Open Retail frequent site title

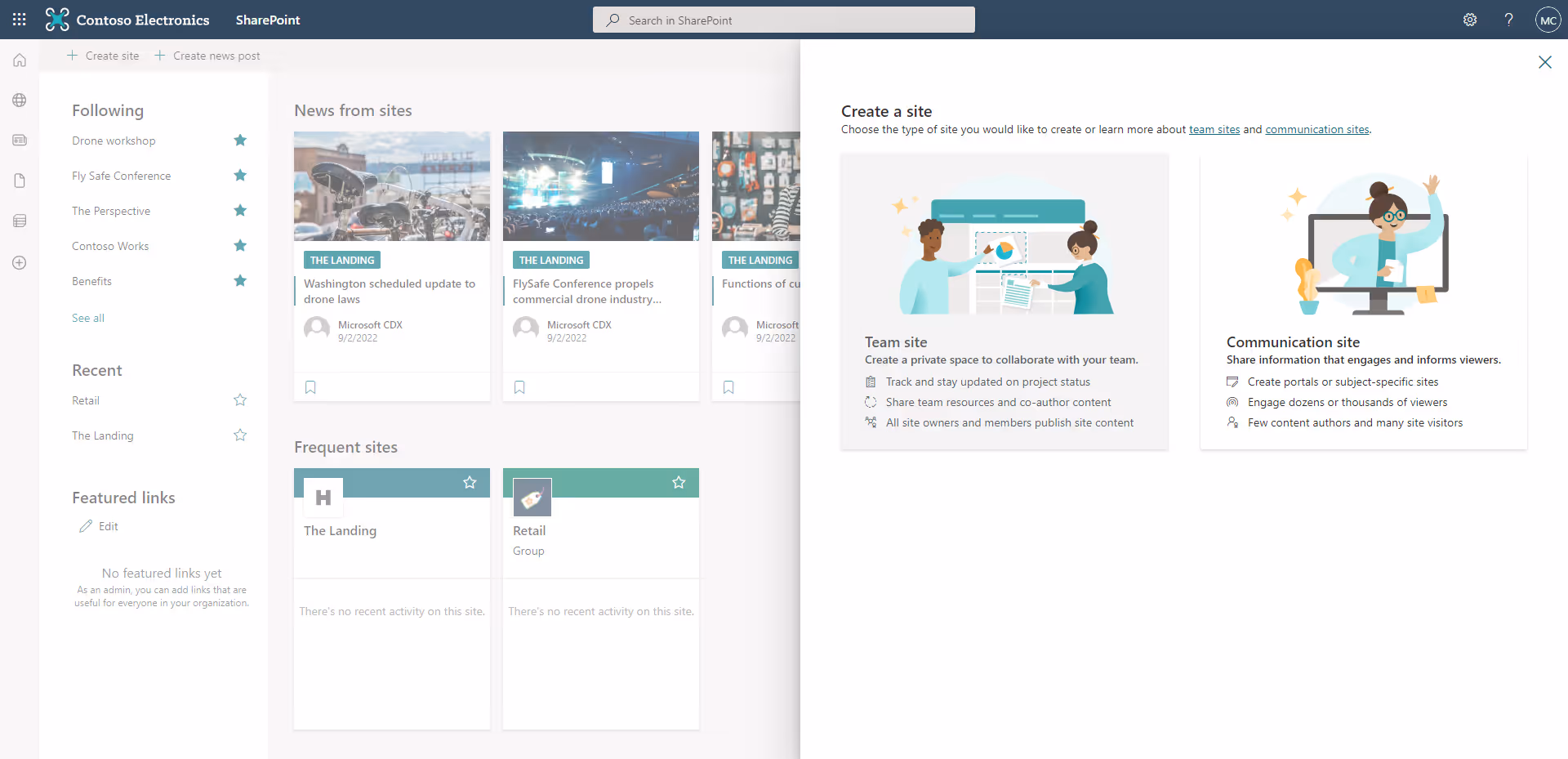(x=529, y=531)
